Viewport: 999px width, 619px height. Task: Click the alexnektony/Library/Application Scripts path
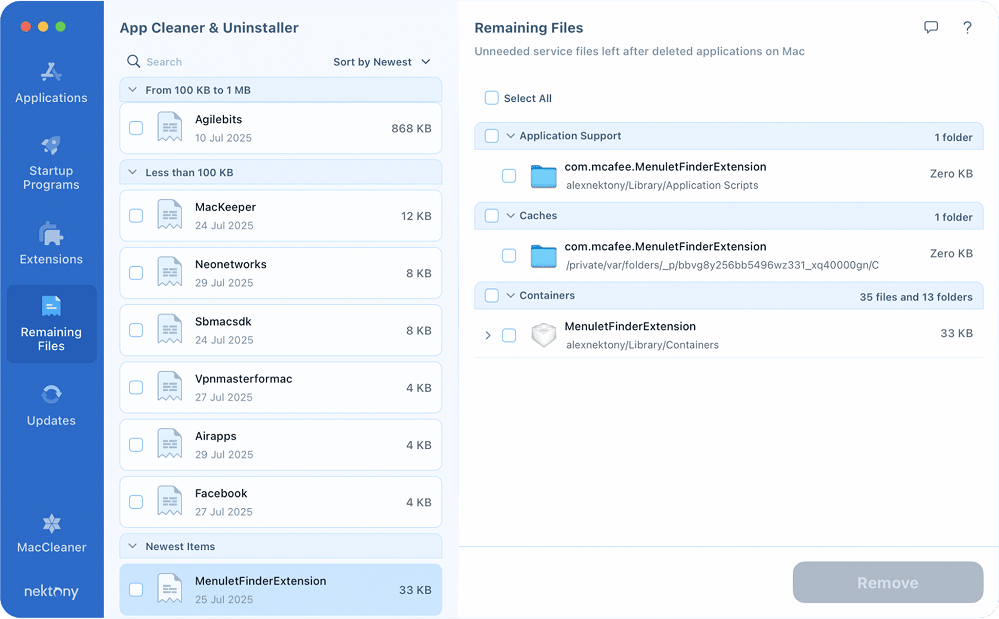click(x=662, y=185)
